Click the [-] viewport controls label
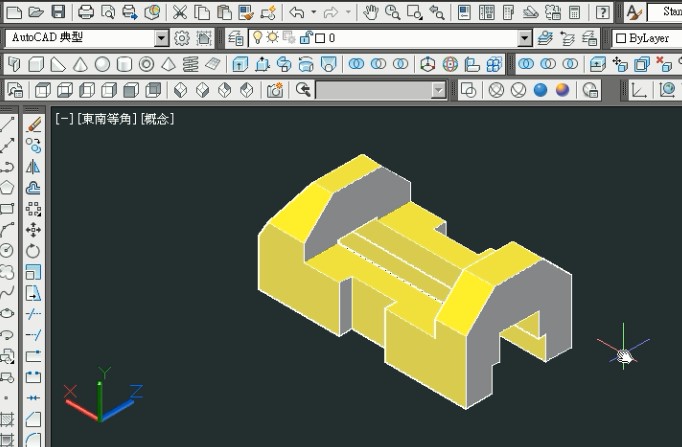 click(64, 119)
